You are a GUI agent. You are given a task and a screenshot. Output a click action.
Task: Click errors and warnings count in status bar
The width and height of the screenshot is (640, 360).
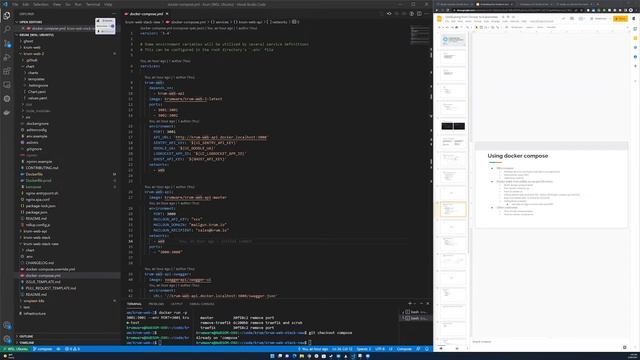pos(73,349)
